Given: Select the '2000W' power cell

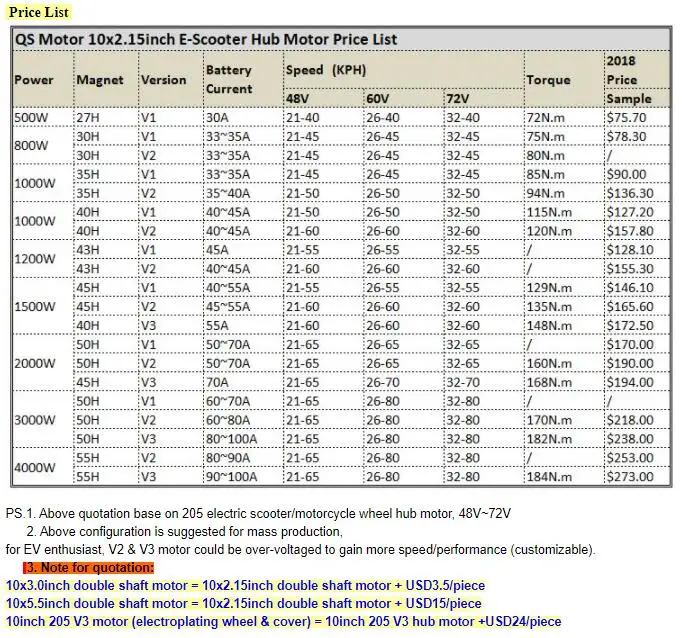Looking at the screenshot, I should 35,363.
